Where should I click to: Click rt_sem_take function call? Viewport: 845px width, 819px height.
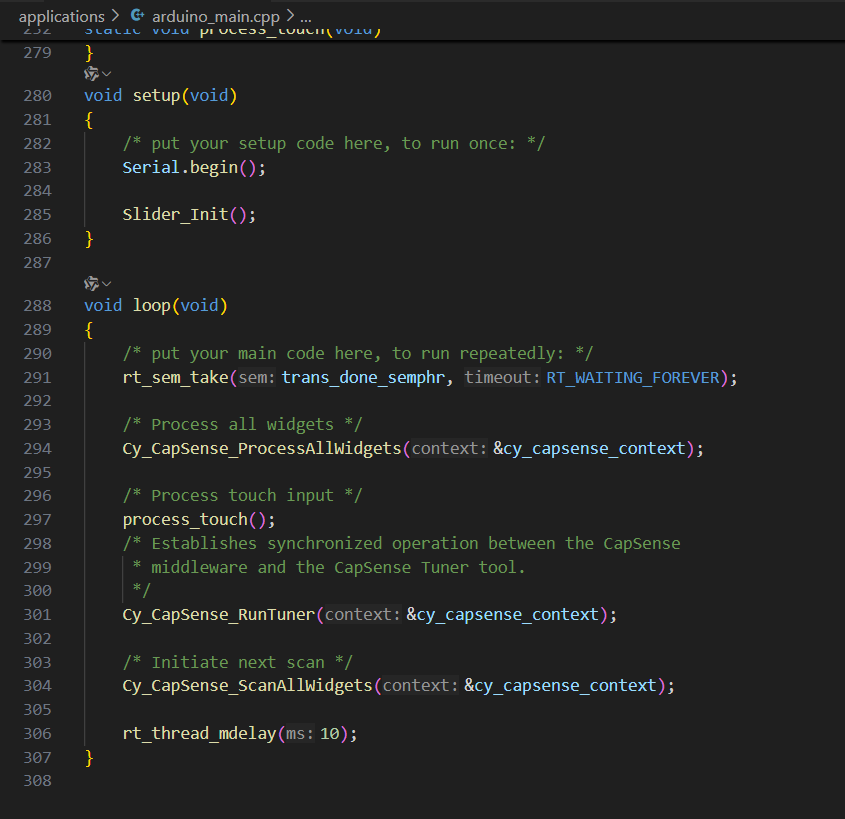176,378
